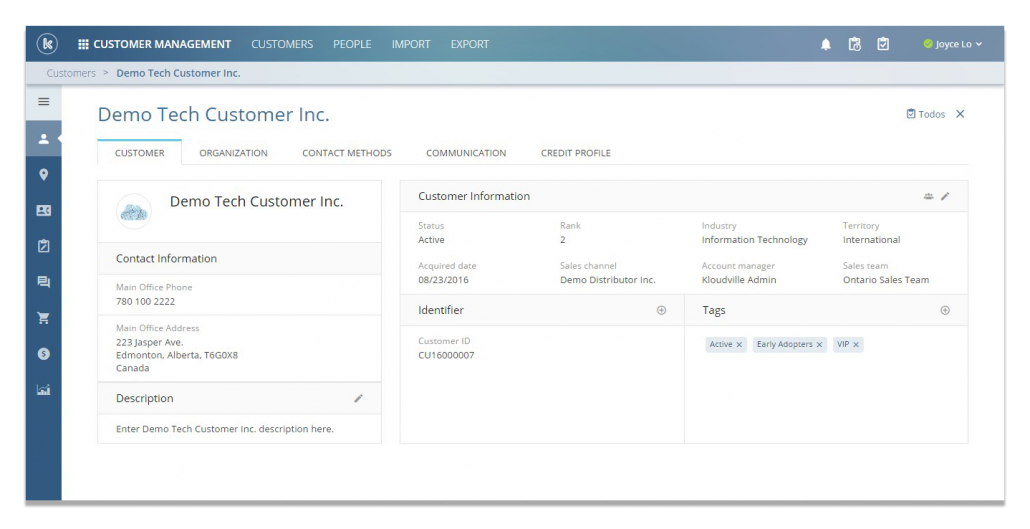Click the Early Adopters tag label

tap(784, 344)
